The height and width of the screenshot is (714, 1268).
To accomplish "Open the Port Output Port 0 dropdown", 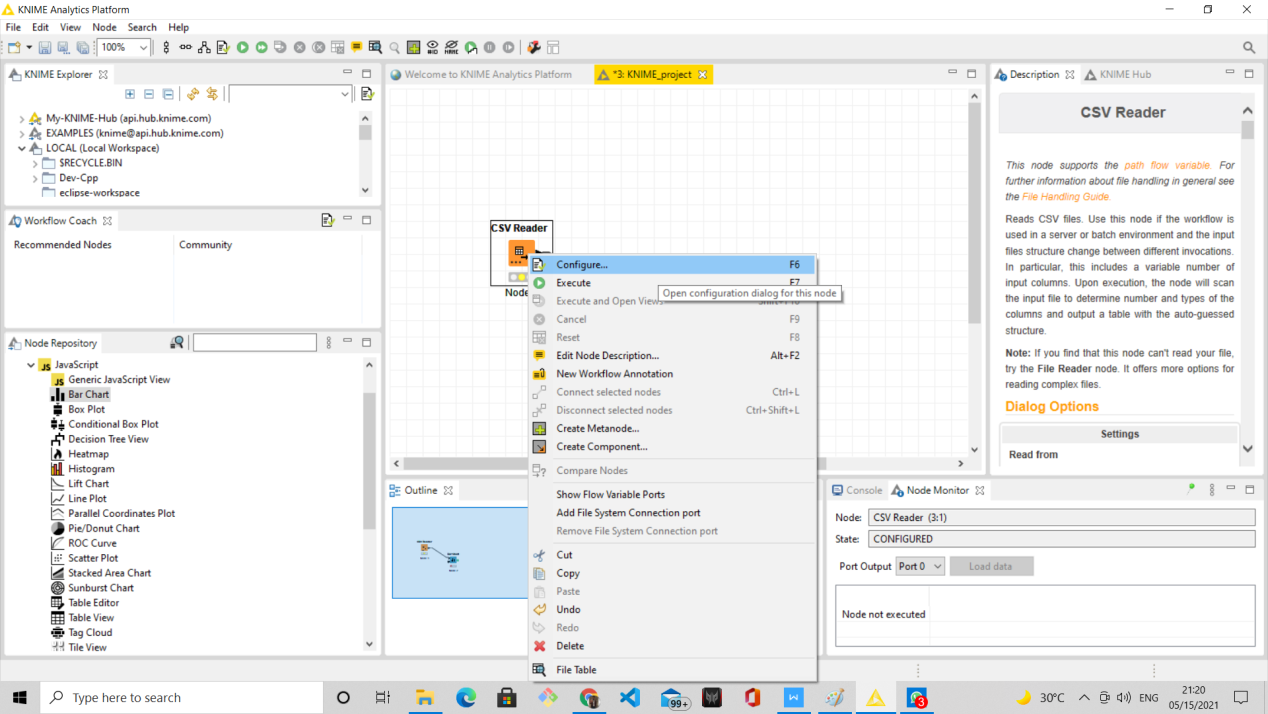I will pyautogui.click(x=920, y=566).
